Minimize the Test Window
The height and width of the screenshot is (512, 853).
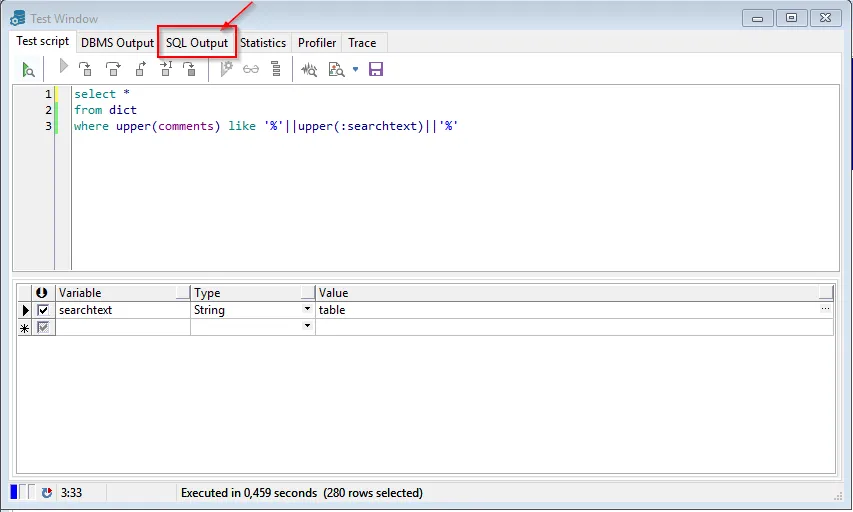pos(757,18)
